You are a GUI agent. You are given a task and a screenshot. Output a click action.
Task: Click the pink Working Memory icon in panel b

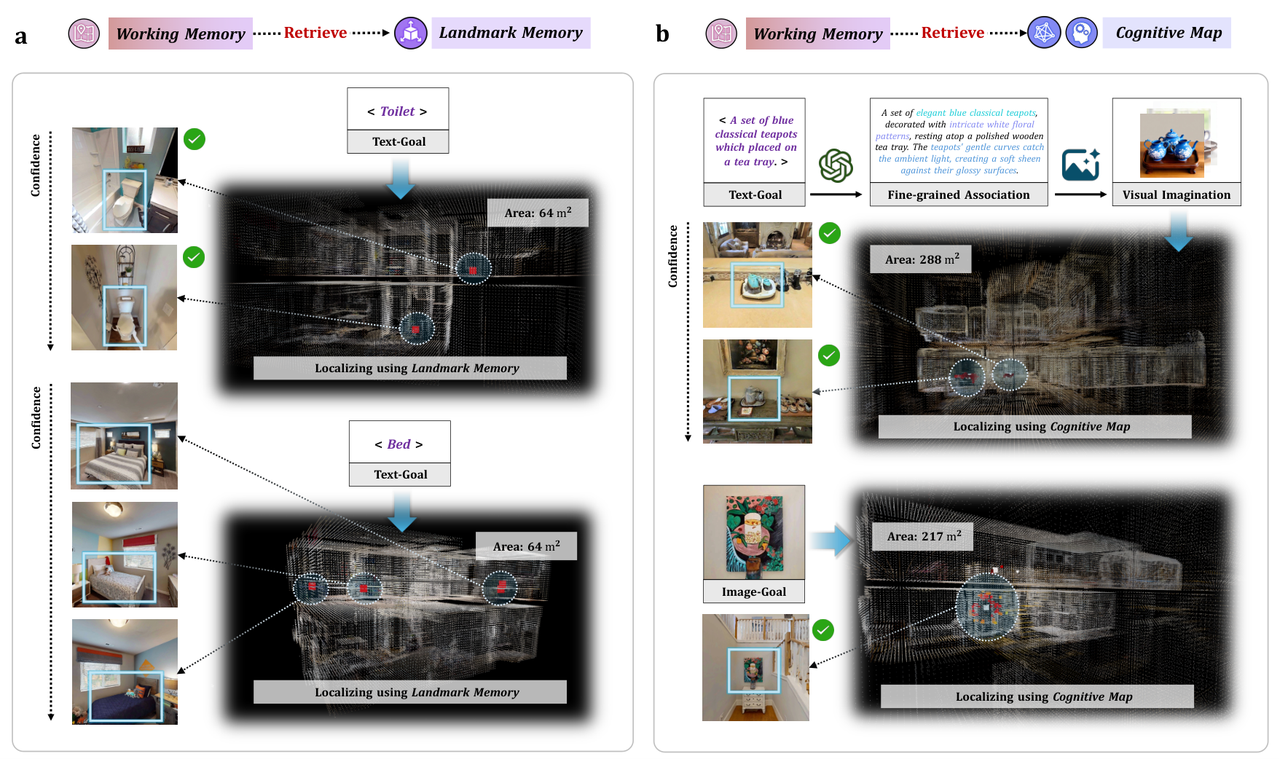click(721, 33)
